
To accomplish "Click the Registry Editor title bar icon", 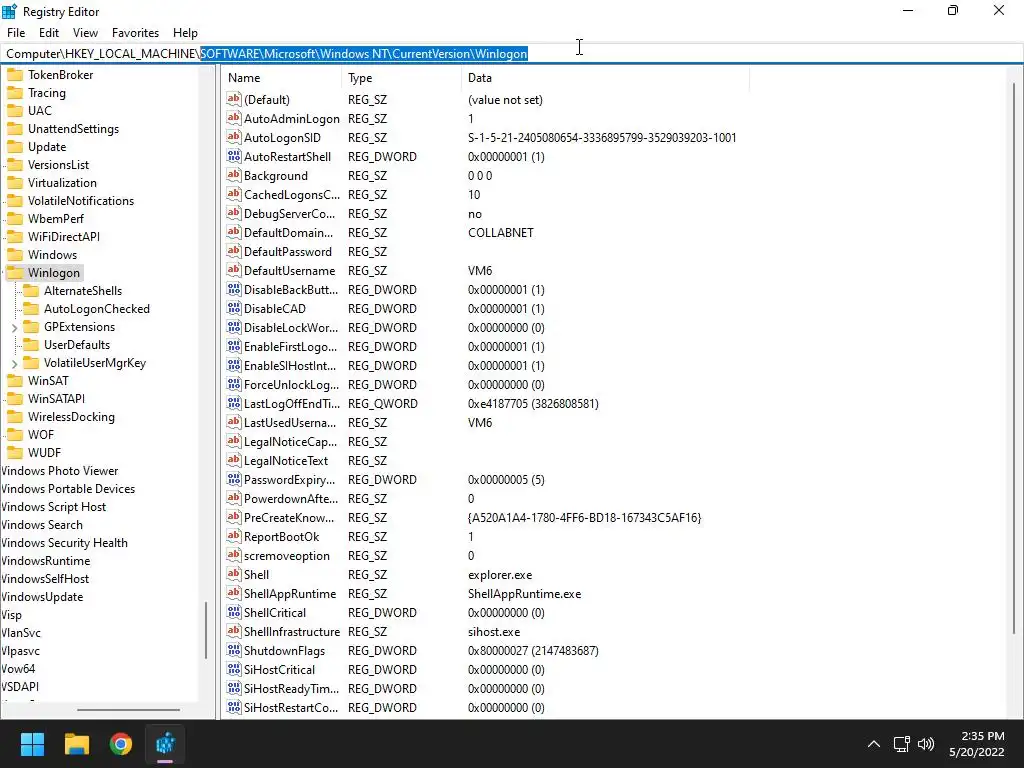I will [x=9, y=11].
